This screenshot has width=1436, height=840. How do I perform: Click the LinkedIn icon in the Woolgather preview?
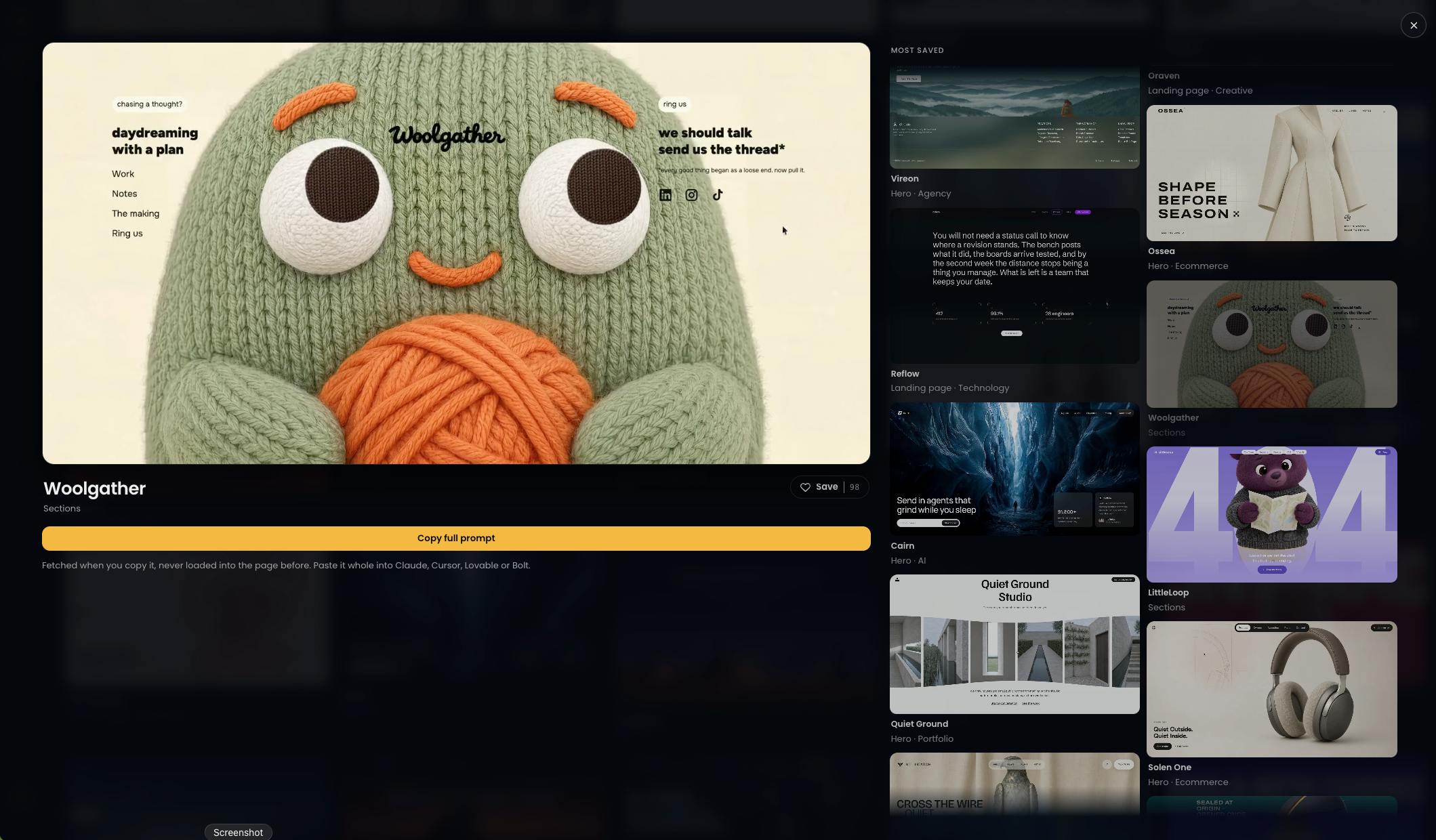pyautogui.click(x=665, y=195)
